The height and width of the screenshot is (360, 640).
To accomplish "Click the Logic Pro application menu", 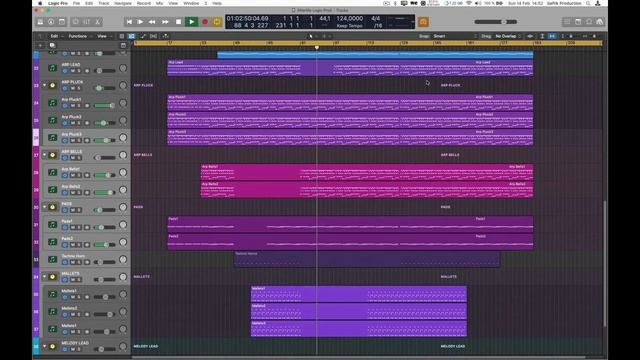I will pyautogui.click(x=58, y=3).
